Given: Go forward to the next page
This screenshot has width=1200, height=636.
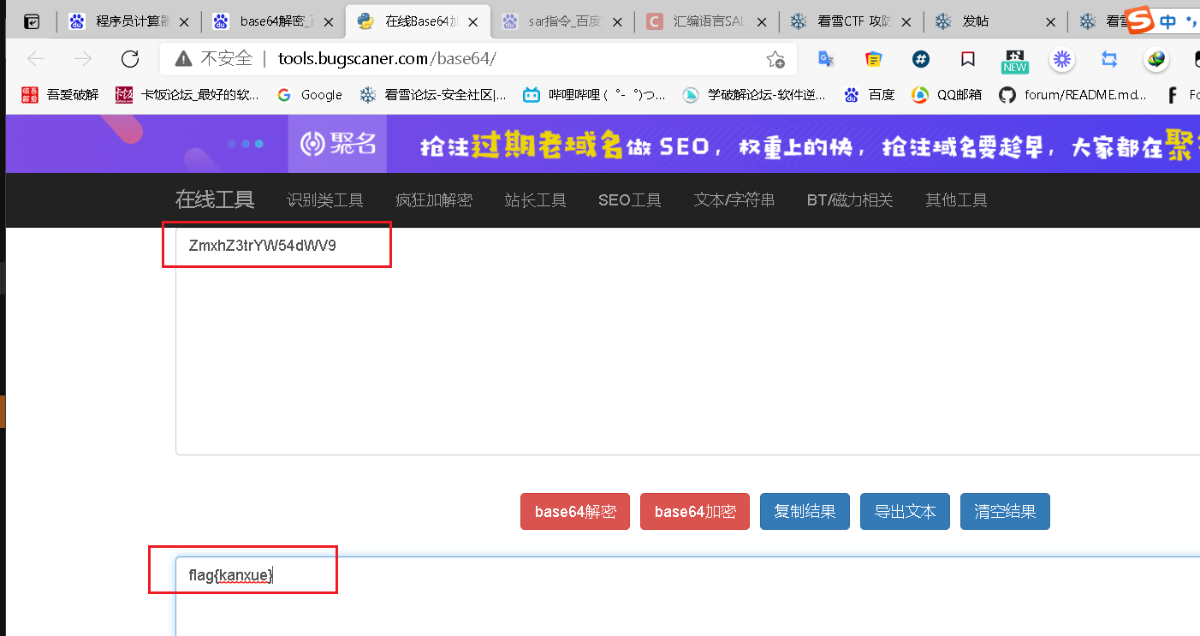Looking at the screenshot, I should [x=82, y=59].
